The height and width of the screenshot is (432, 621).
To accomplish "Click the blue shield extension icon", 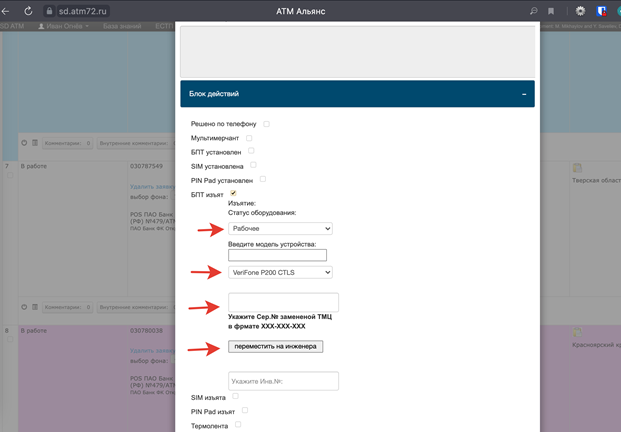I will 602,10.
